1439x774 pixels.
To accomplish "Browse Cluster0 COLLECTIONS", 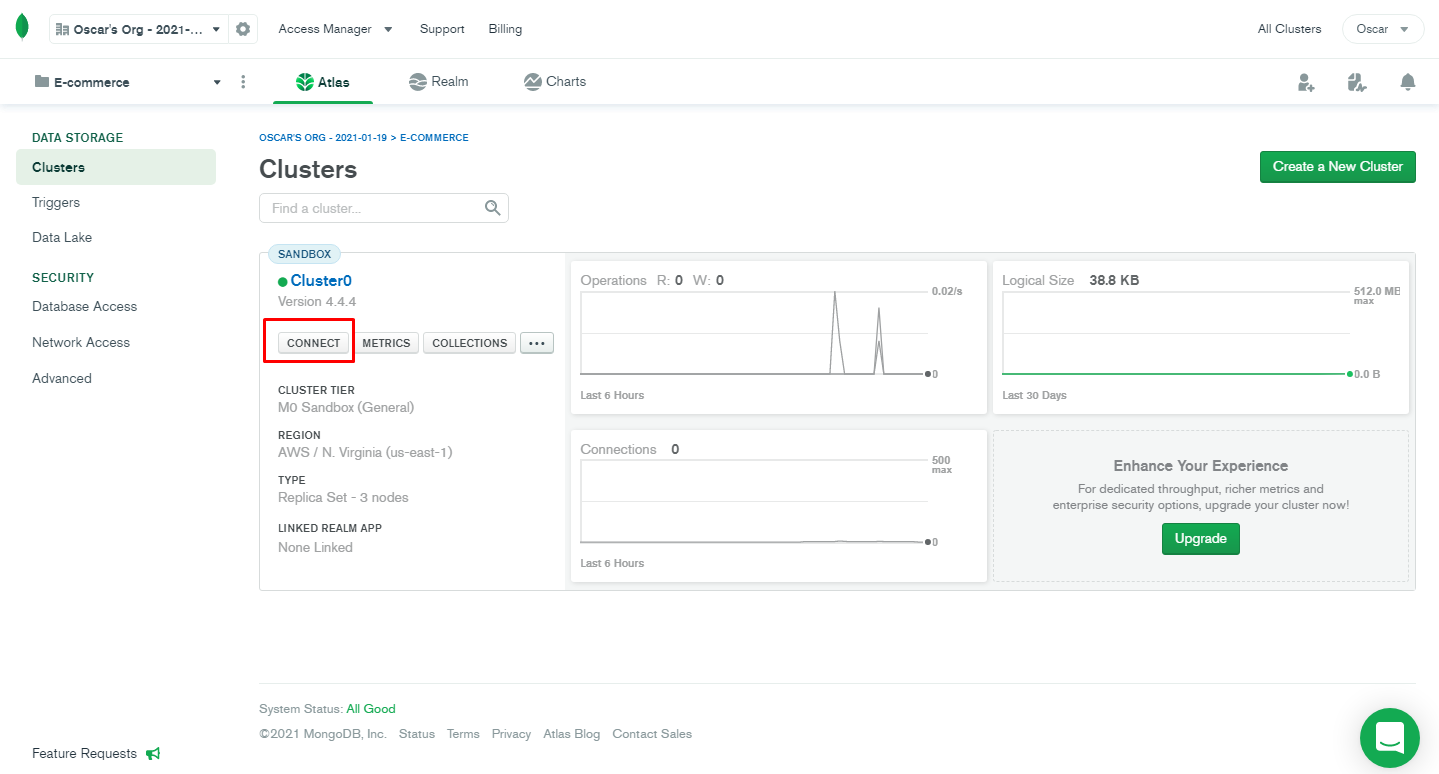I will click(x=470, y=343).
